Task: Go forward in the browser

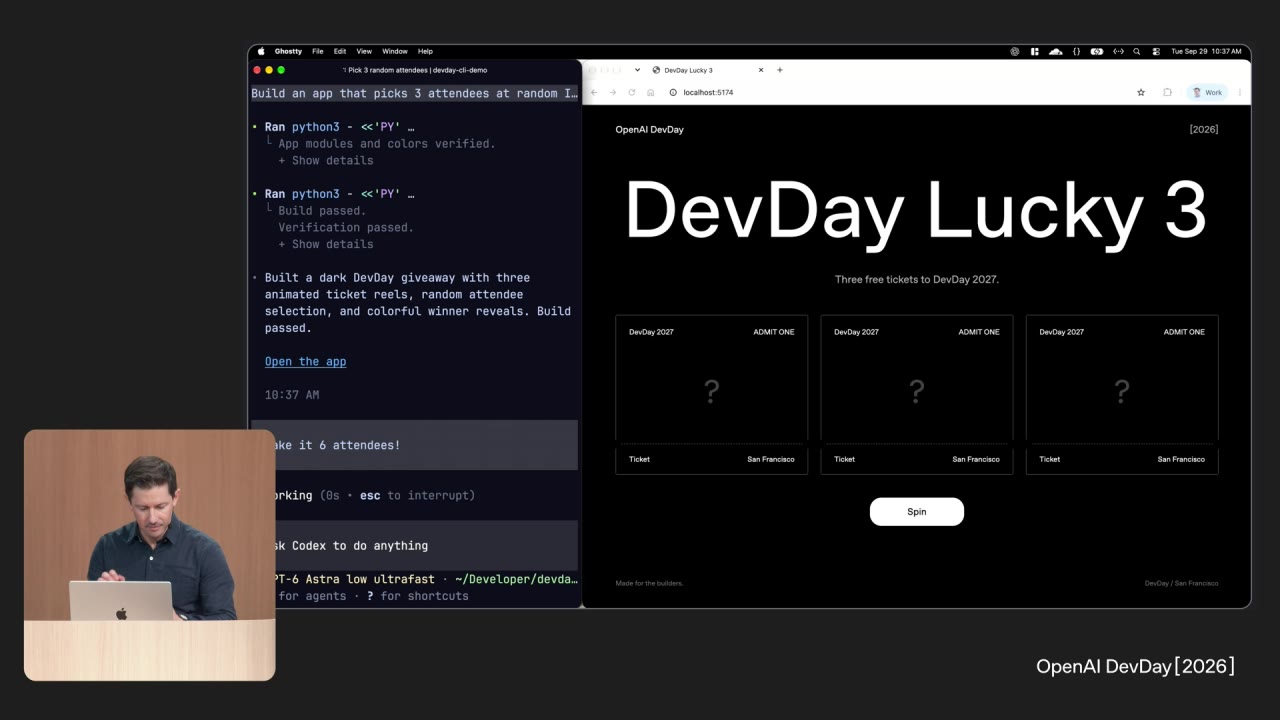Action: coord(613,92)
